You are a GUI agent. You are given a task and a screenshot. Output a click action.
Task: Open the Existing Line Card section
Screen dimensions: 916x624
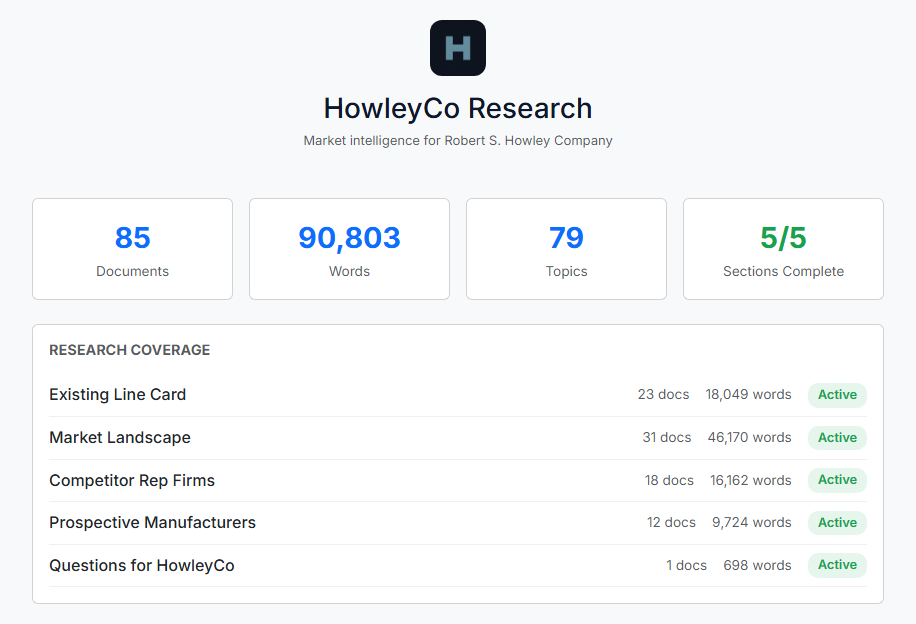(118, 395)
